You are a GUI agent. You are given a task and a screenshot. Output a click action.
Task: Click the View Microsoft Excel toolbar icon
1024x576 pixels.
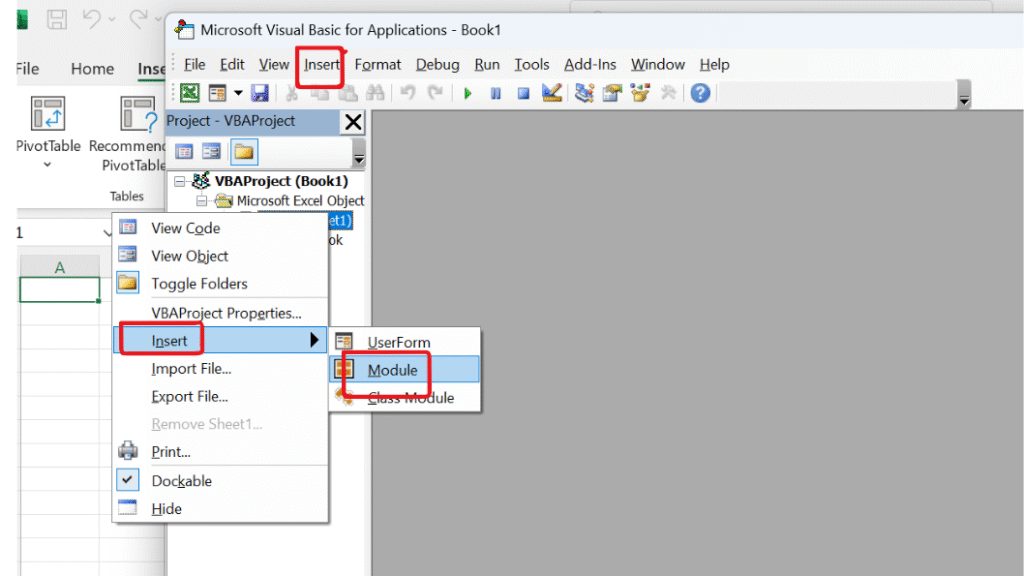click(189, 93)
